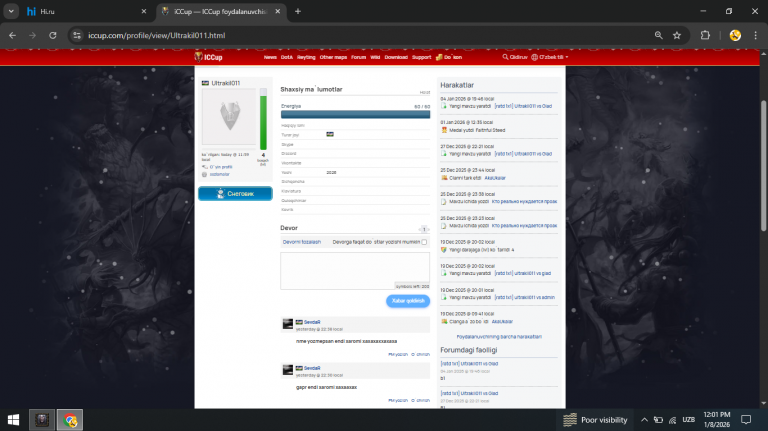The height and width of the screenshot is (431, 768).
Task: Click the level shield icon dated 19 Dec 20:02
Action: pos(444,250)
